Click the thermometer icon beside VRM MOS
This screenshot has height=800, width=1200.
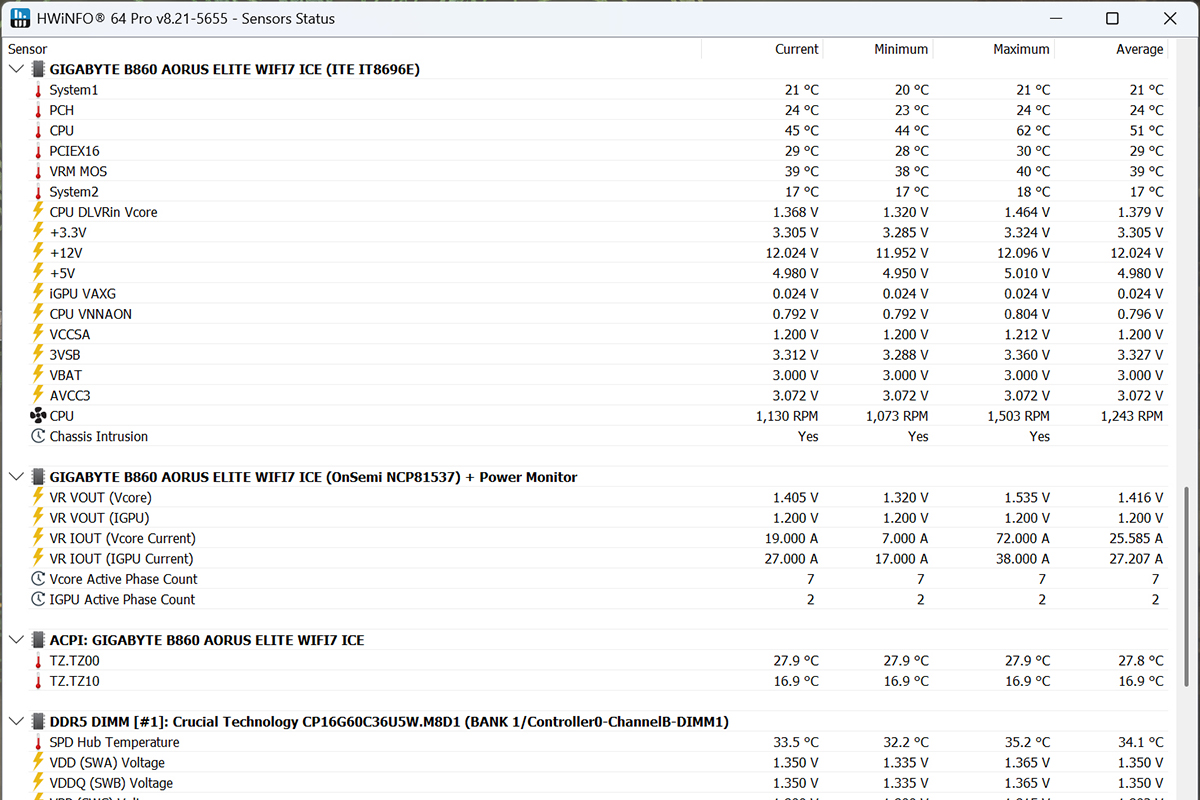[38, 171]
